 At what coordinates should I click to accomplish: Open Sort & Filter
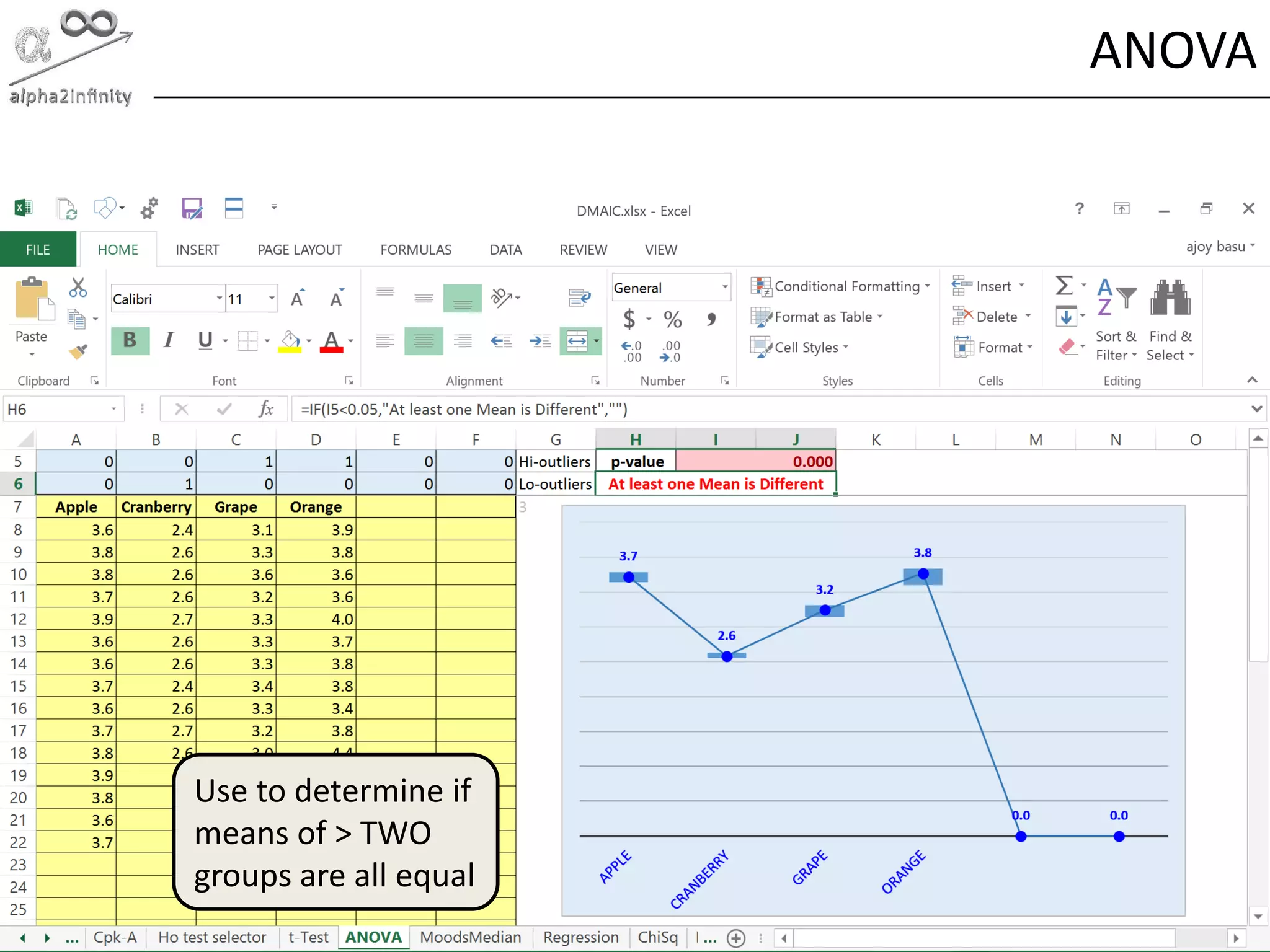(x=1116, y=319)
